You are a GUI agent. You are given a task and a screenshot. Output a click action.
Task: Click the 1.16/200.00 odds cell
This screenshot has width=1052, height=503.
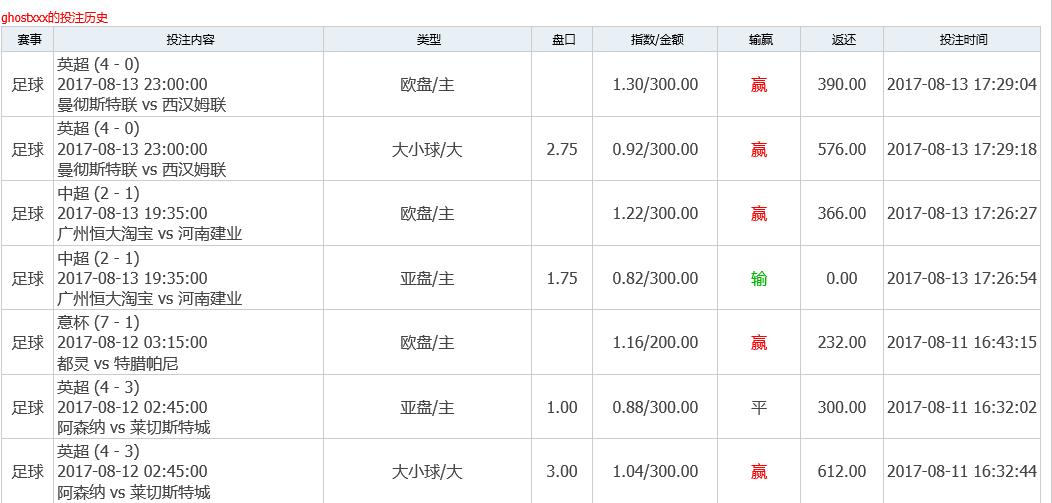pyautogui.click(x=655, y=343)
